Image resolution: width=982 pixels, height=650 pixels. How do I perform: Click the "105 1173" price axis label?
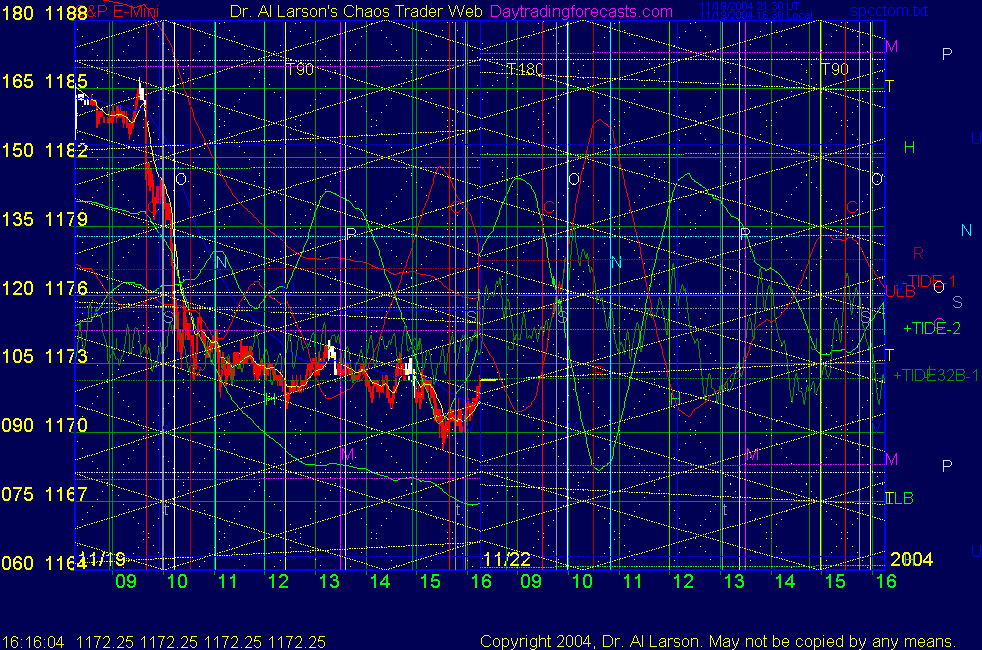(x=44, y=356)
